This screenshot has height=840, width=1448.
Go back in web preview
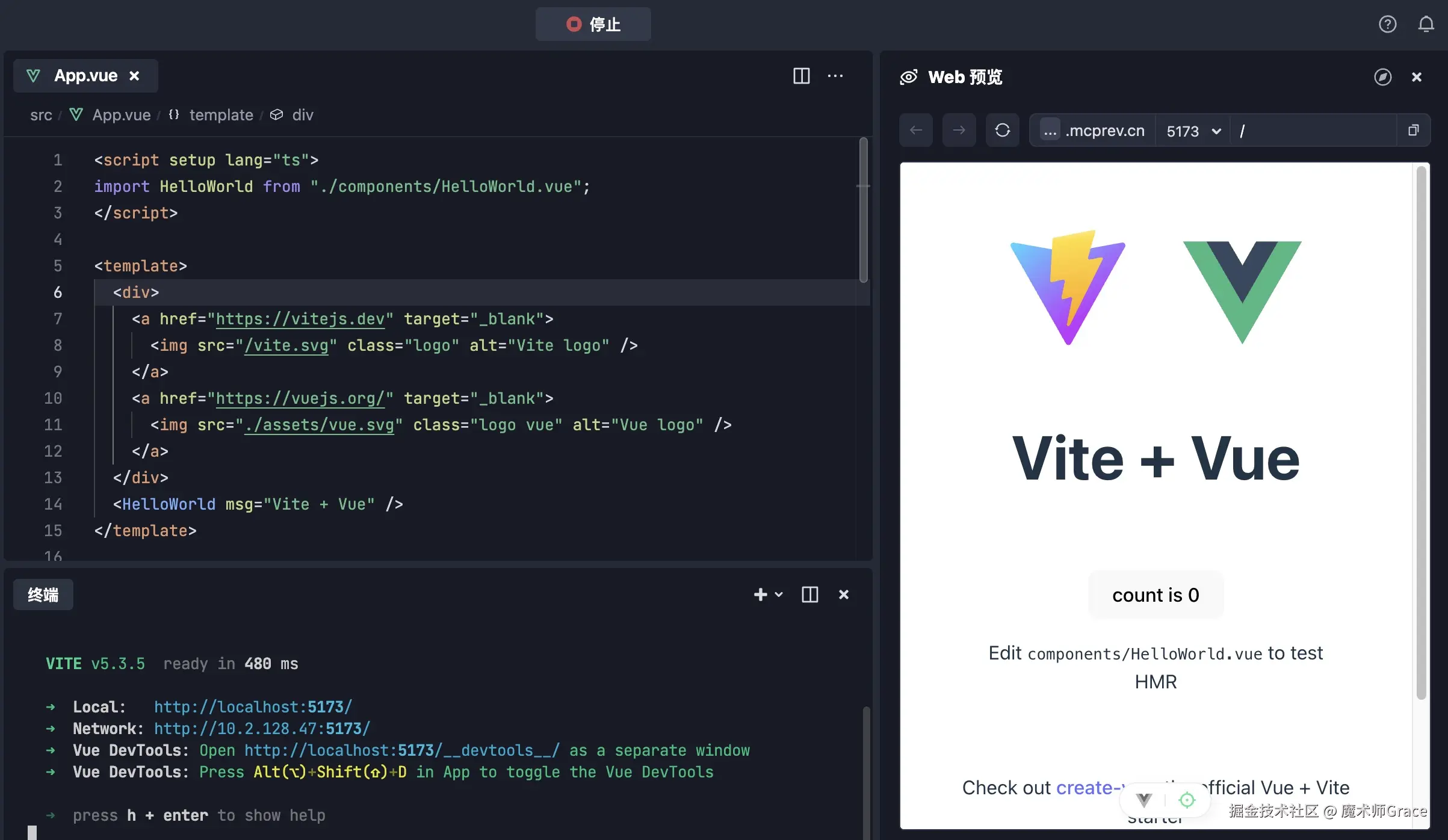(916, 130)
